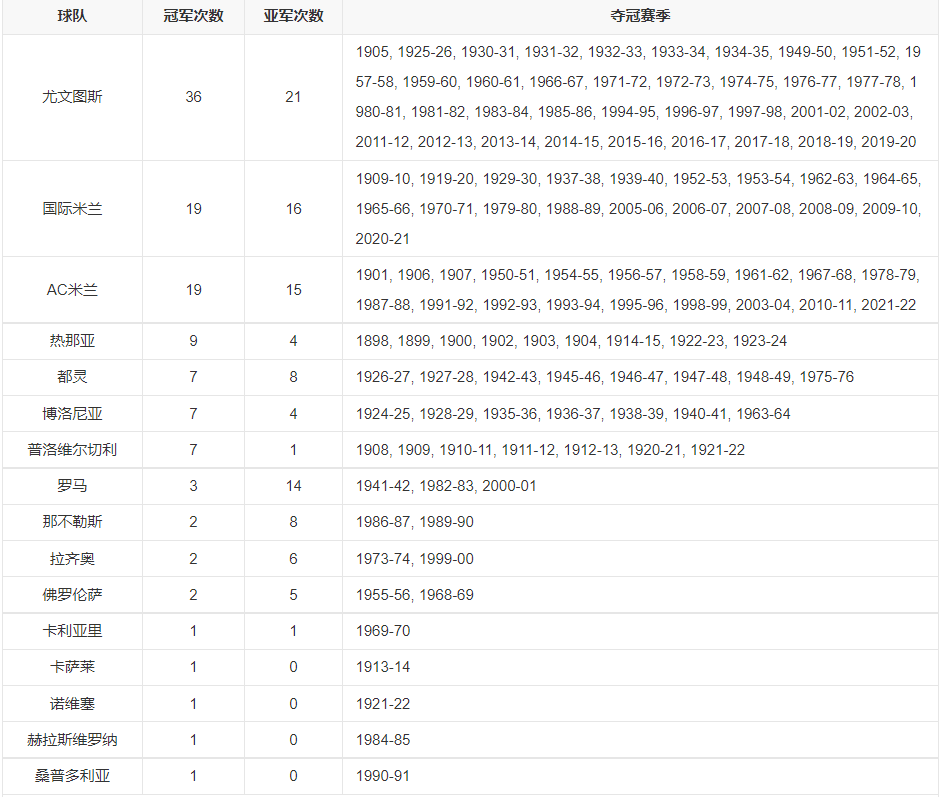Click the team name 都灵
The image size is (941, 797).
(x=72, y=377)
